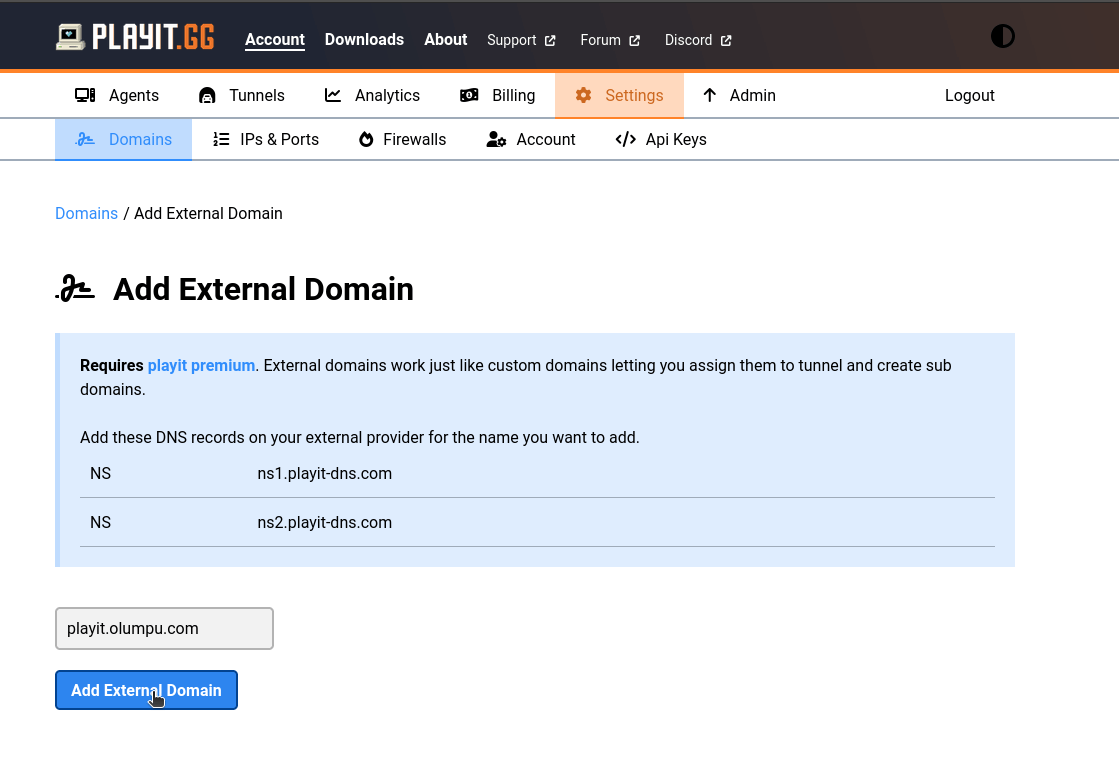
Task: Click the IPs & Ports list icon
Action: pos(221,139)
